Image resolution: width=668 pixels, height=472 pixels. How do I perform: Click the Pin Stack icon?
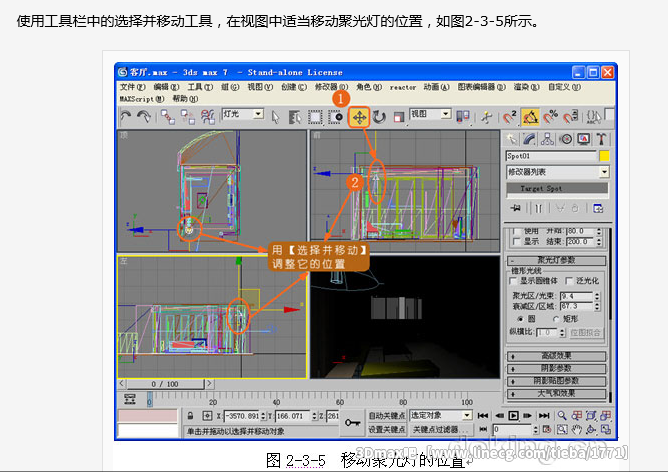point(515,208)
